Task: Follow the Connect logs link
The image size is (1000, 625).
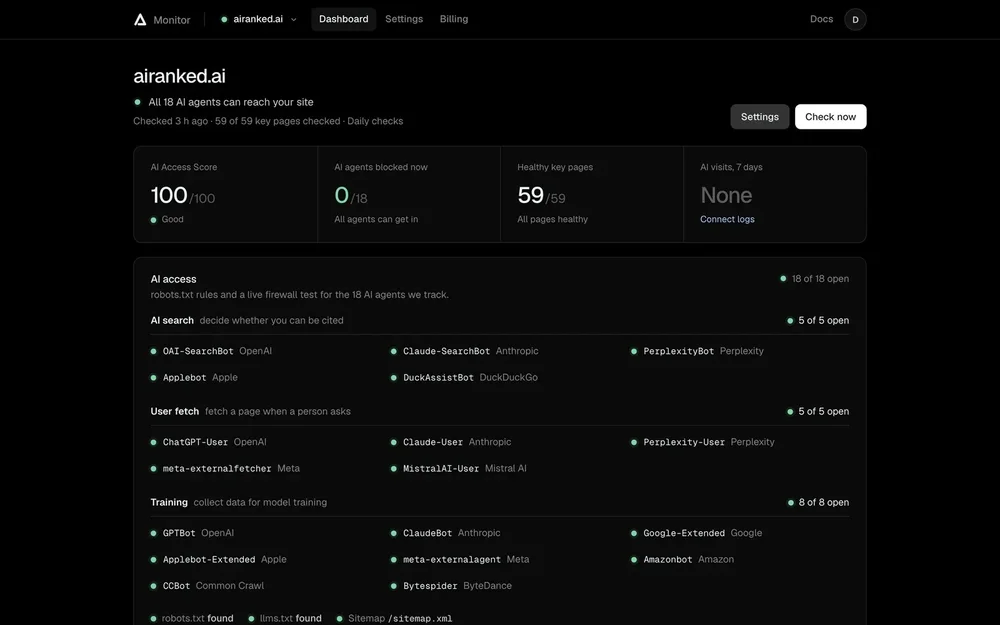Action: coord(727,219)
